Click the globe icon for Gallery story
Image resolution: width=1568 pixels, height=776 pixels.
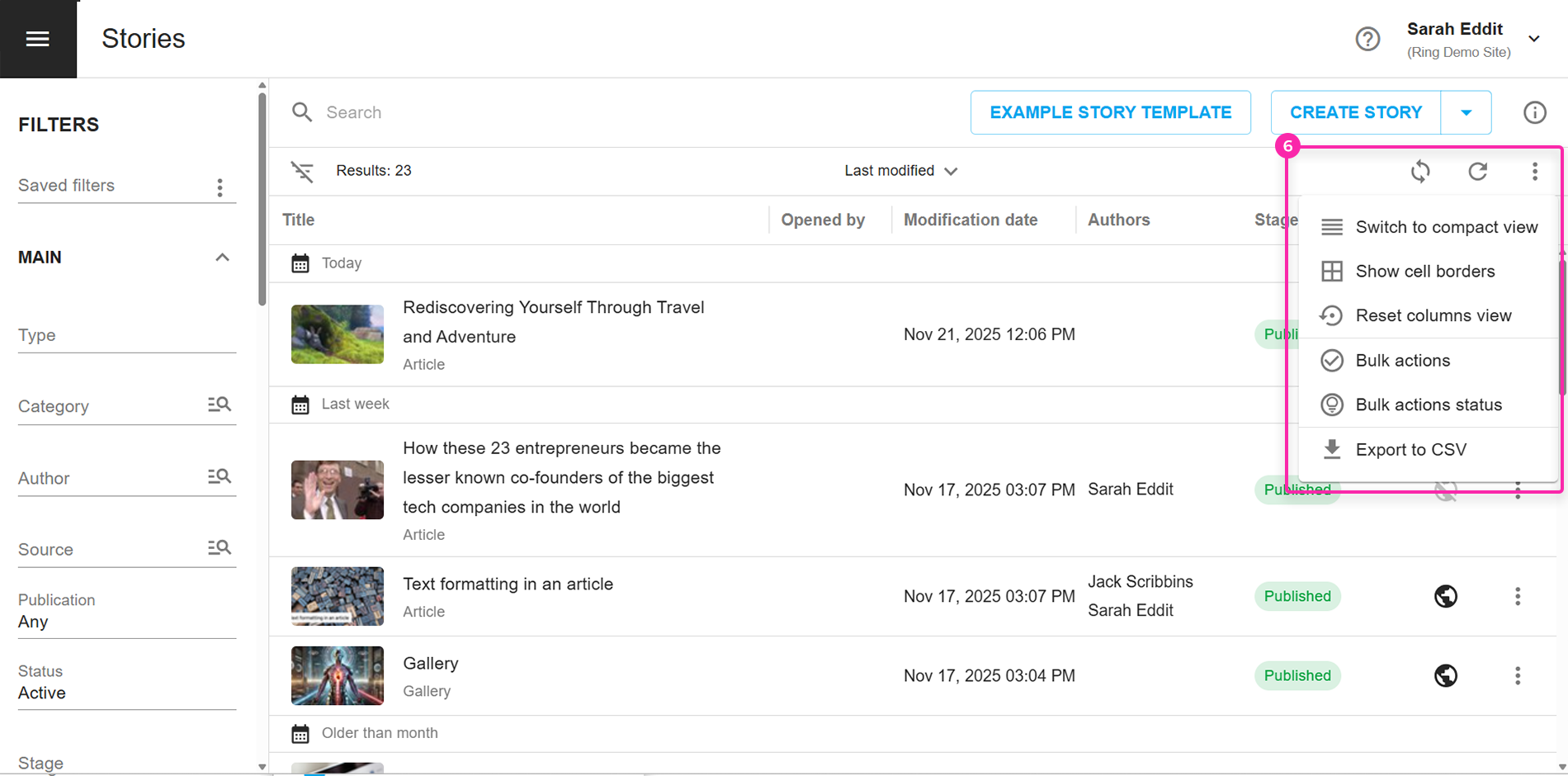(1445, 675)
